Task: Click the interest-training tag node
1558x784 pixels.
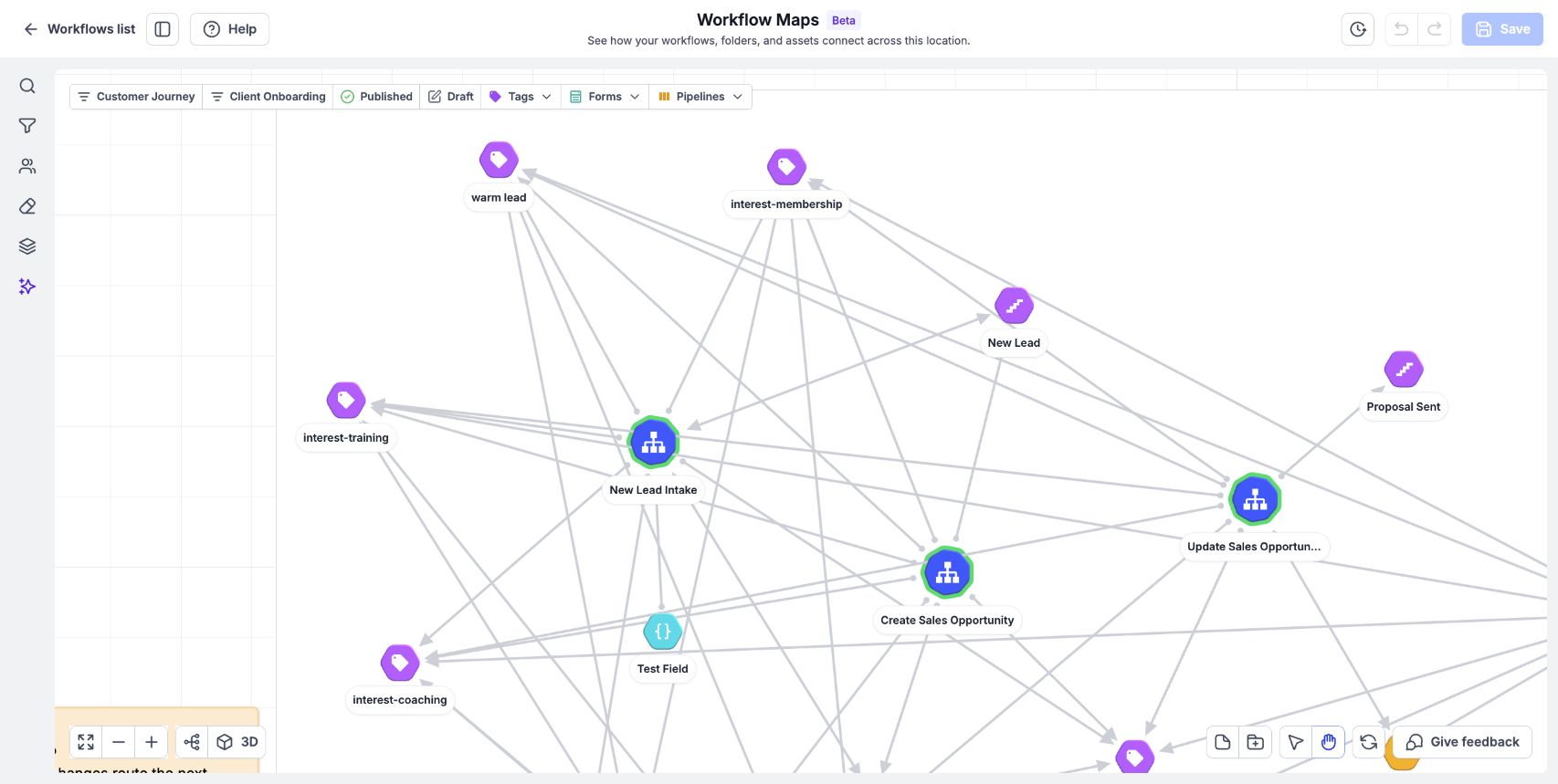Action: 346,400
